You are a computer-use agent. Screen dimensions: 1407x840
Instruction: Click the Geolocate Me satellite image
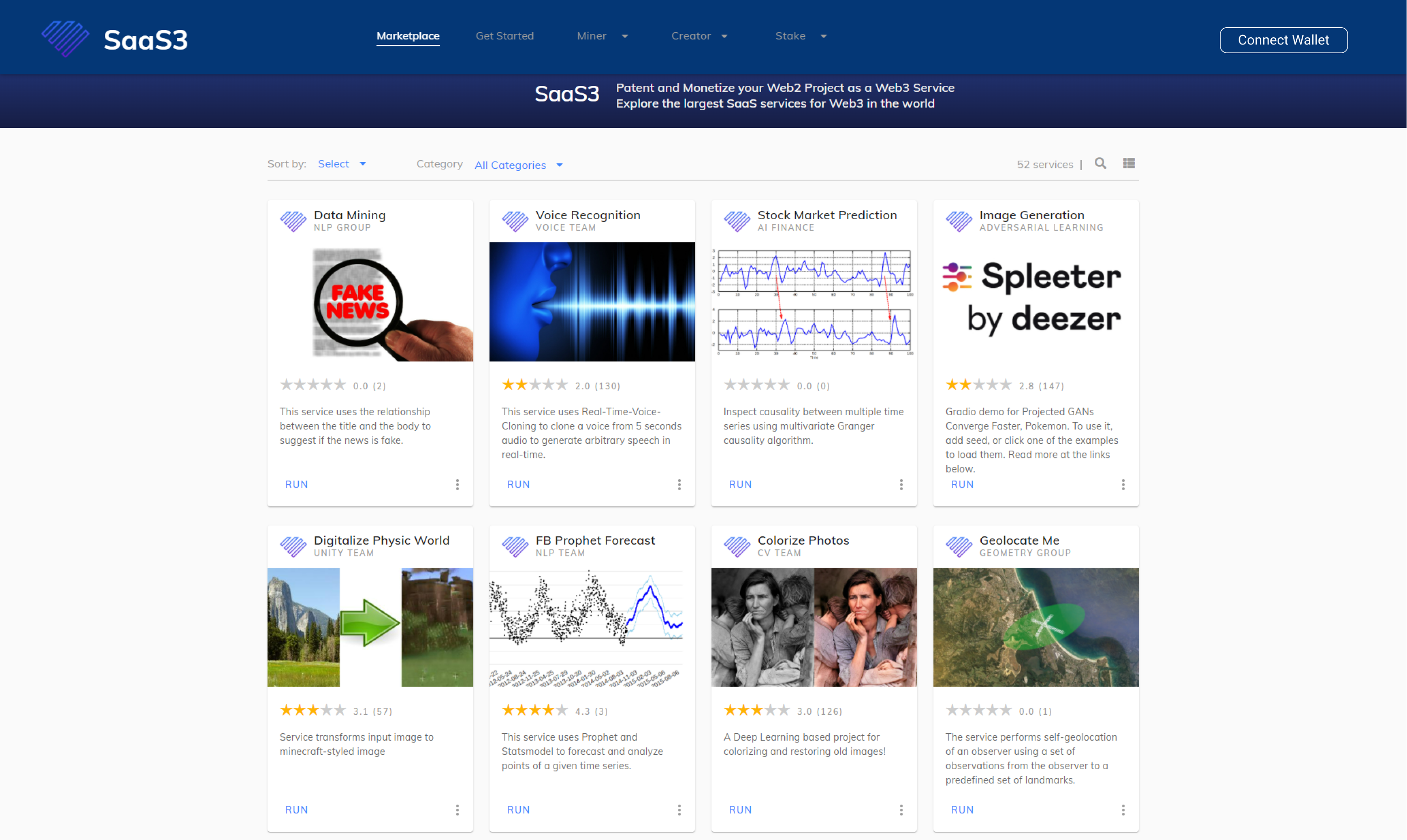(x=1036, y=627)
